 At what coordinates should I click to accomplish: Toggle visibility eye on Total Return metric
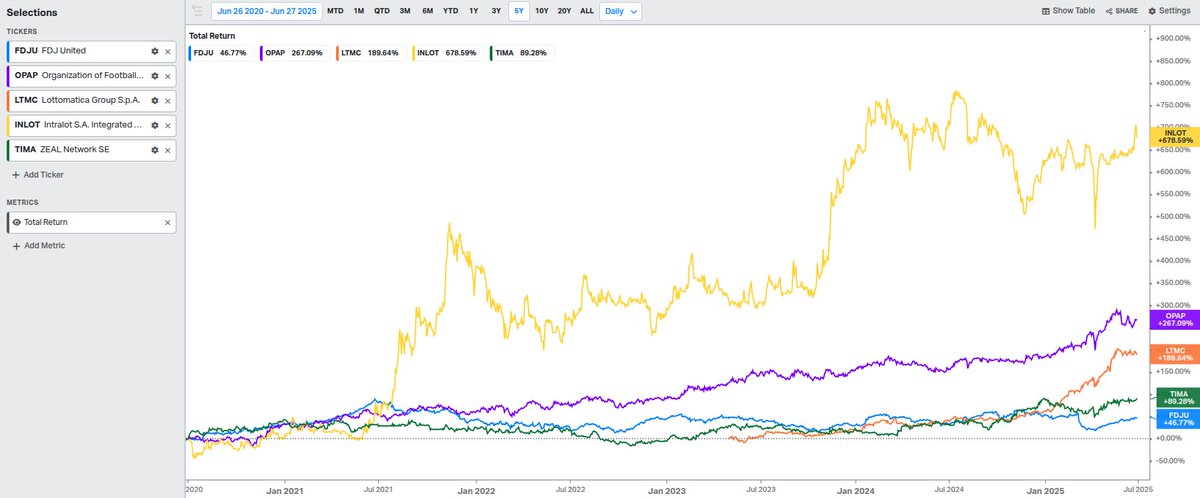tap(17, 222)
